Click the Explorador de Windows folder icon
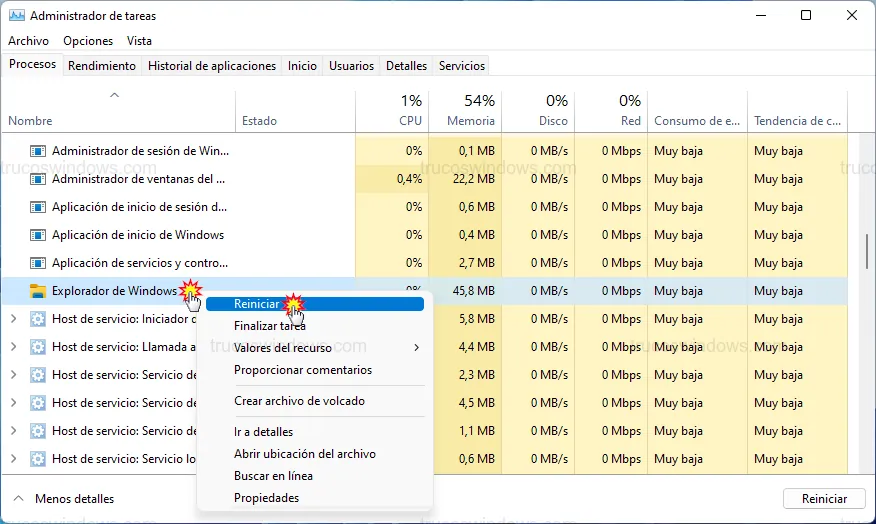This screenshot has width=876, height=524. (x=38, y=291)
